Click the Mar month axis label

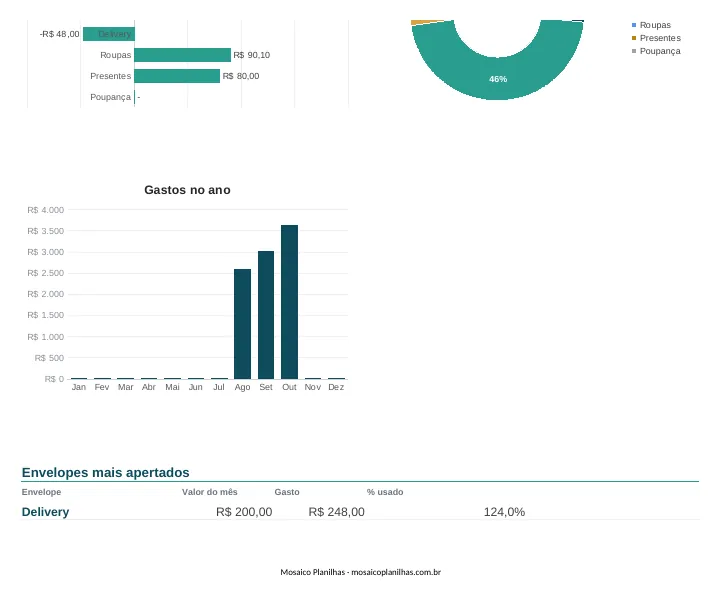coord(125,387)
